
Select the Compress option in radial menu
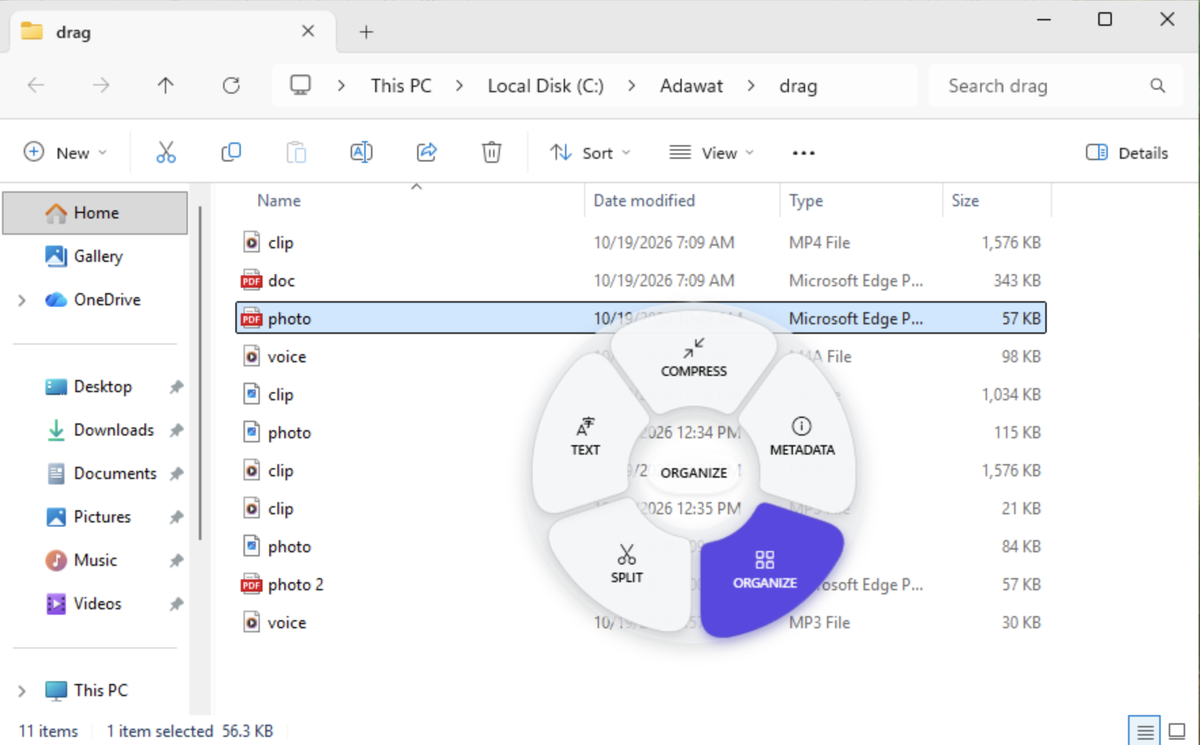coord(694,360)
